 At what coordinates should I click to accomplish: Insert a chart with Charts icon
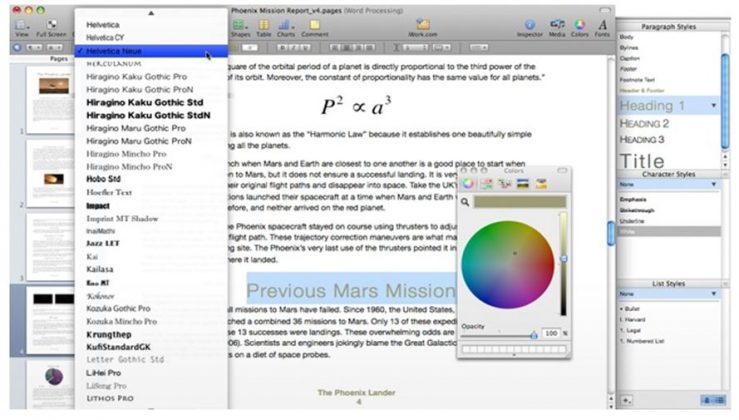click(x=285, y=24)
